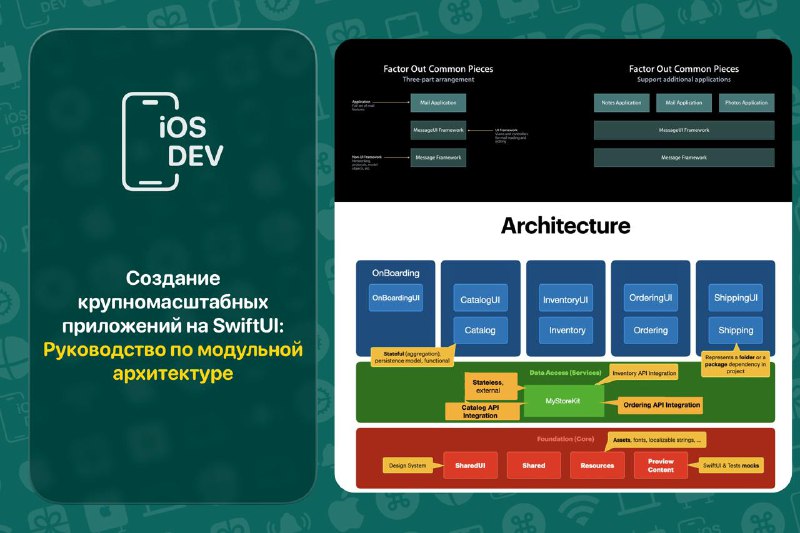This screenshot has width=800, height=533.
Task: Click the "Inventory API Integration" note
Action: (644, 373)
